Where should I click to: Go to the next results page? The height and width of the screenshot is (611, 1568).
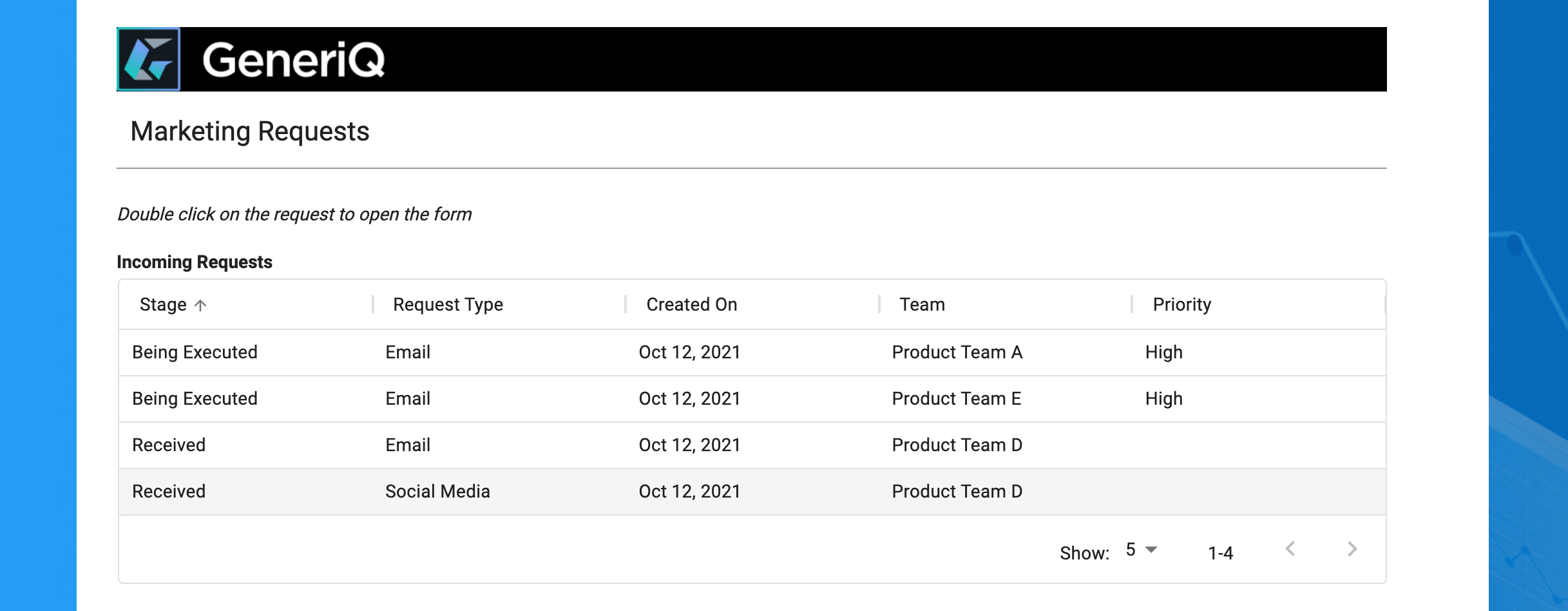point(1352,549)
